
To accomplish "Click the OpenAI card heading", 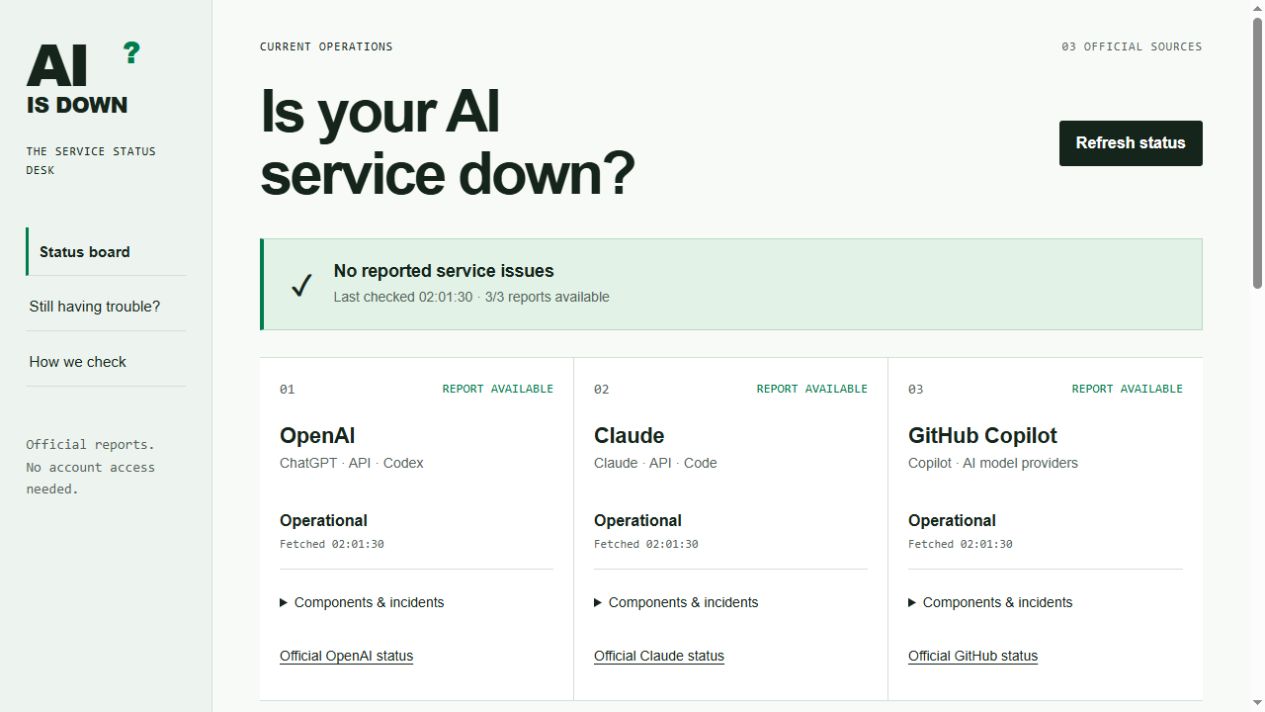I will [x=317, y=436].
